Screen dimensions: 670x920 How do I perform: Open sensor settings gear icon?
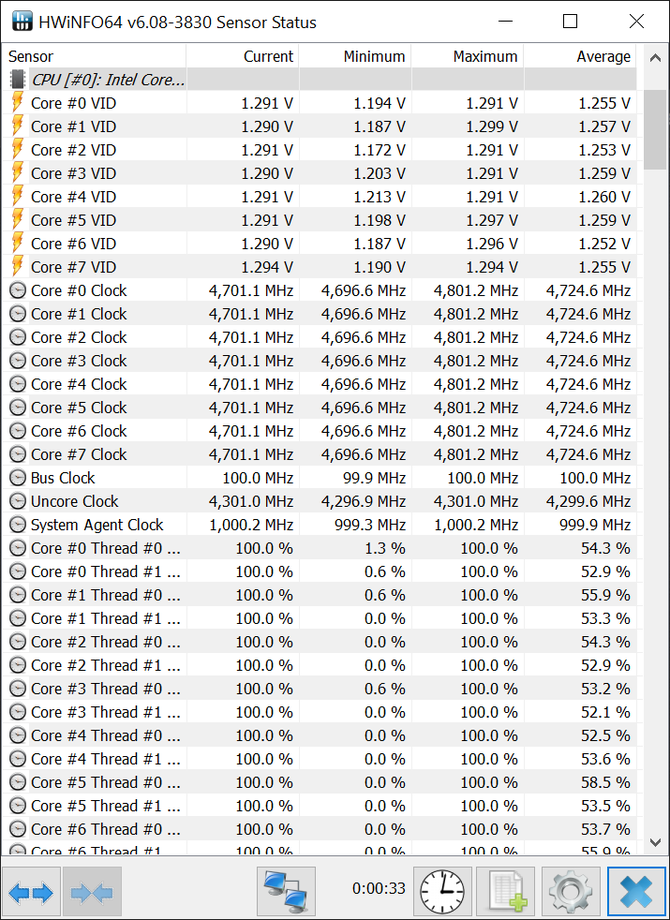pyautogui.click(x=570, y=889)
